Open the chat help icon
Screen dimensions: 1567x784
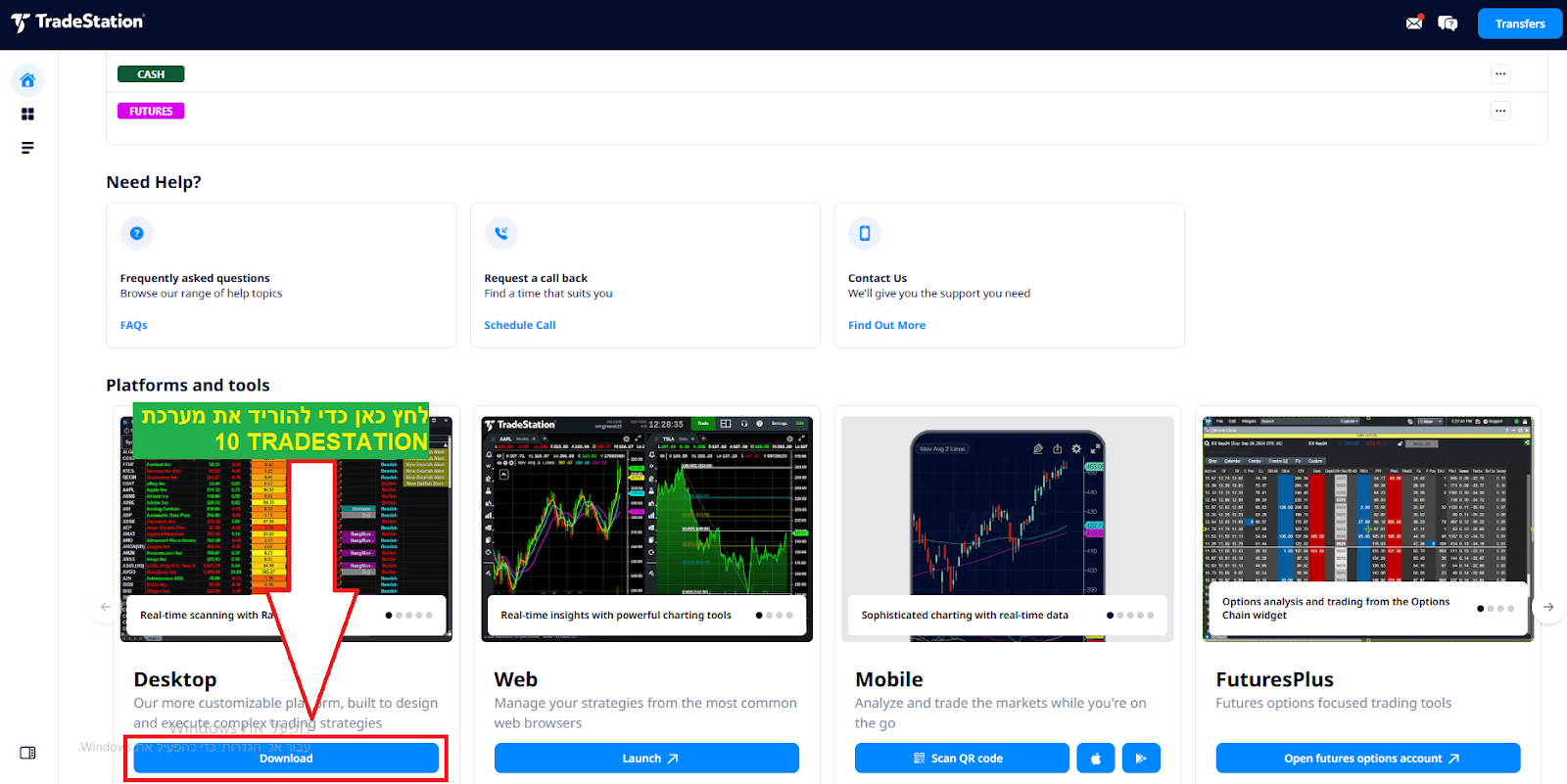click(1448, 23)
